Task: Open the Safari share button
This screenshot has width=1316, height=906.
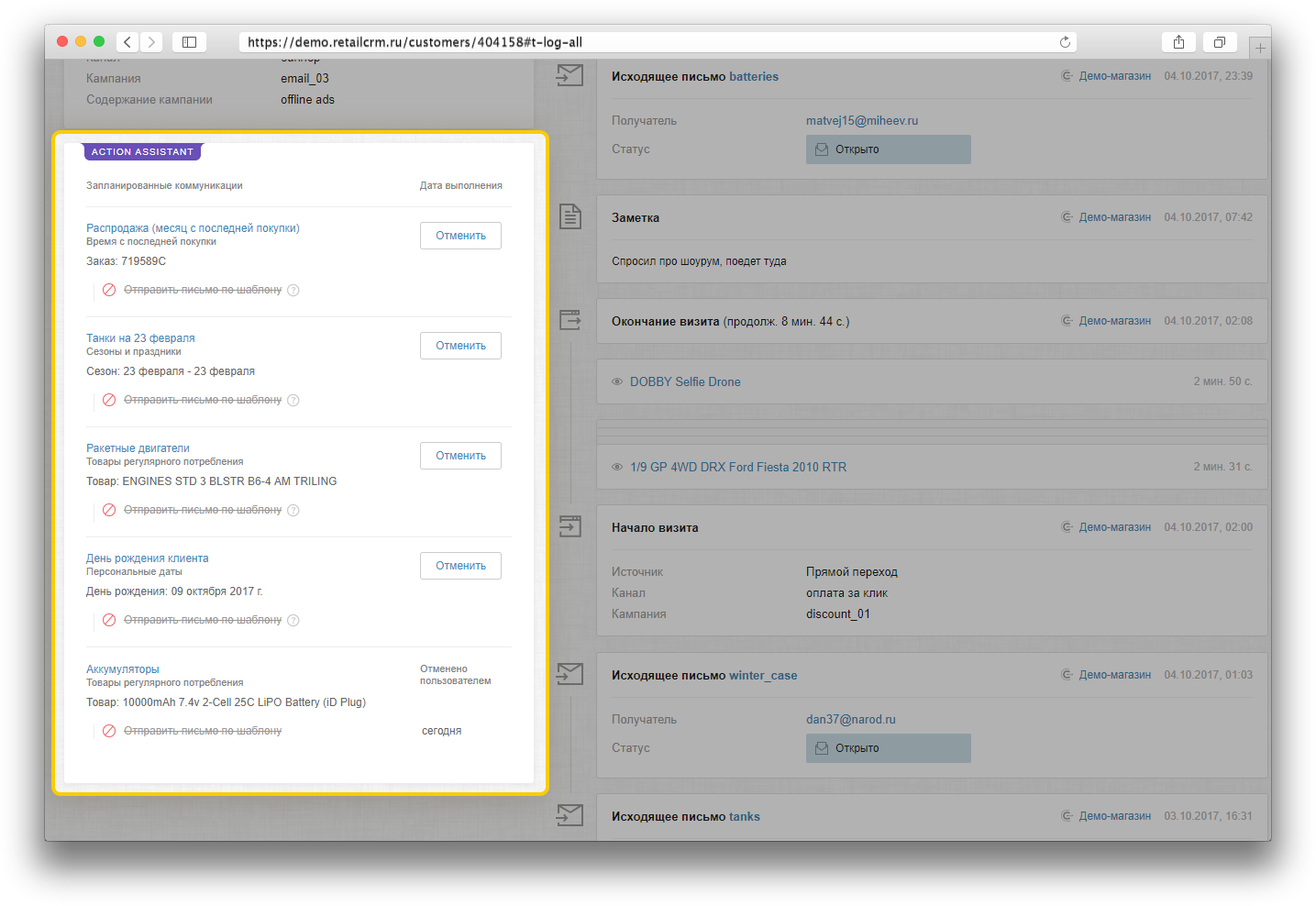Action: [x=1179, y=42]
